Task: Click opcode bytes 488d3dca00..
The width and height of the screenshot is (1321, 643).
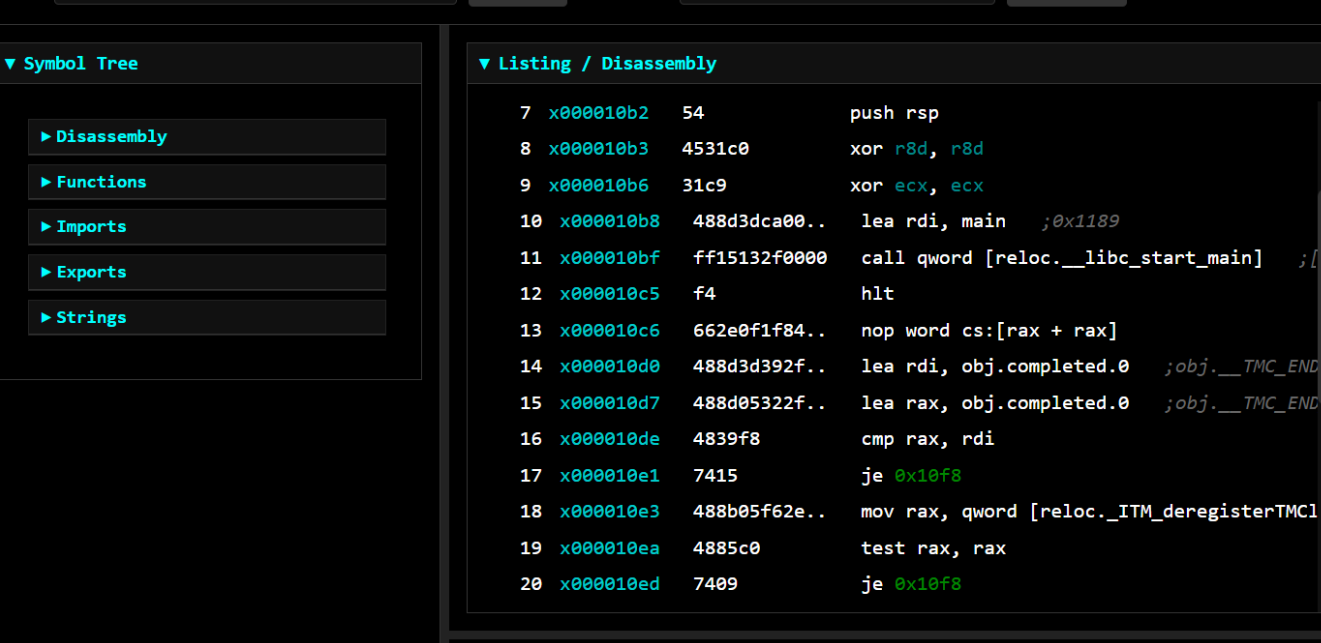Action: tap(760, 221)
